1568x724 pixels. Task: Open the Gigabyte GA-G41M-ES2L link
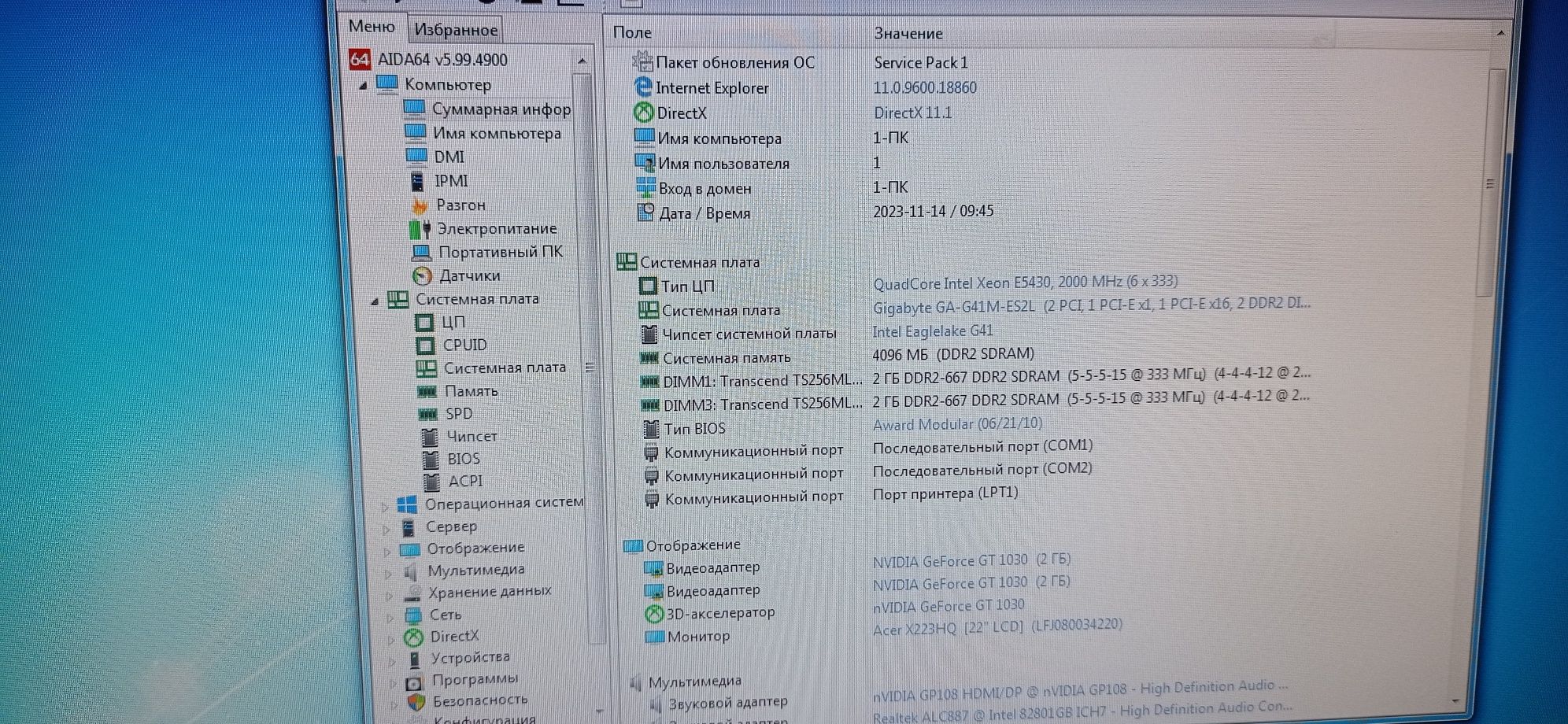(x=1091, y=305)
